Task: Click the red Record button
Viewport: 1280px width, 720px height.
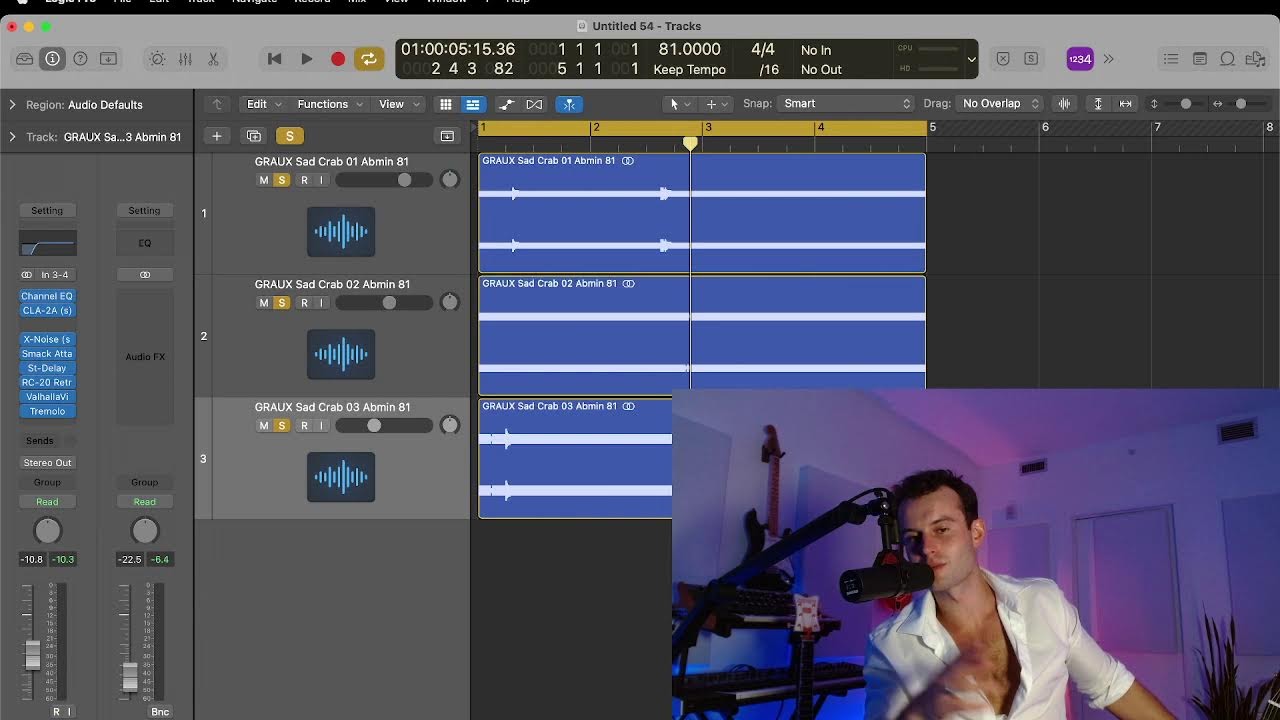Action: pyautogui.click(x=338, y=59)
